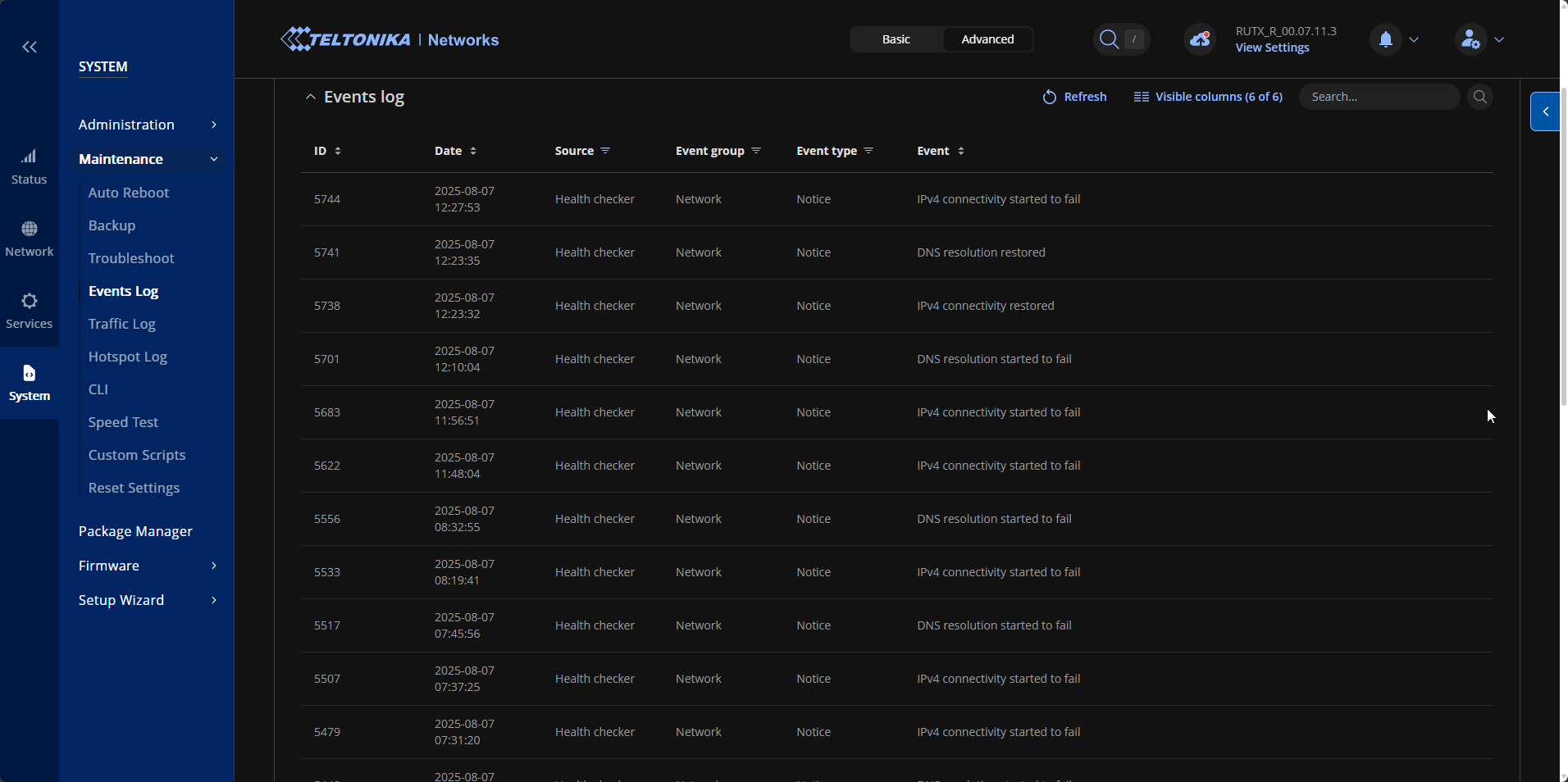Image resolution: width=1568 pixels, height=782 pixels.
Task: Click the events Search input field
Action: point(1378,97)
